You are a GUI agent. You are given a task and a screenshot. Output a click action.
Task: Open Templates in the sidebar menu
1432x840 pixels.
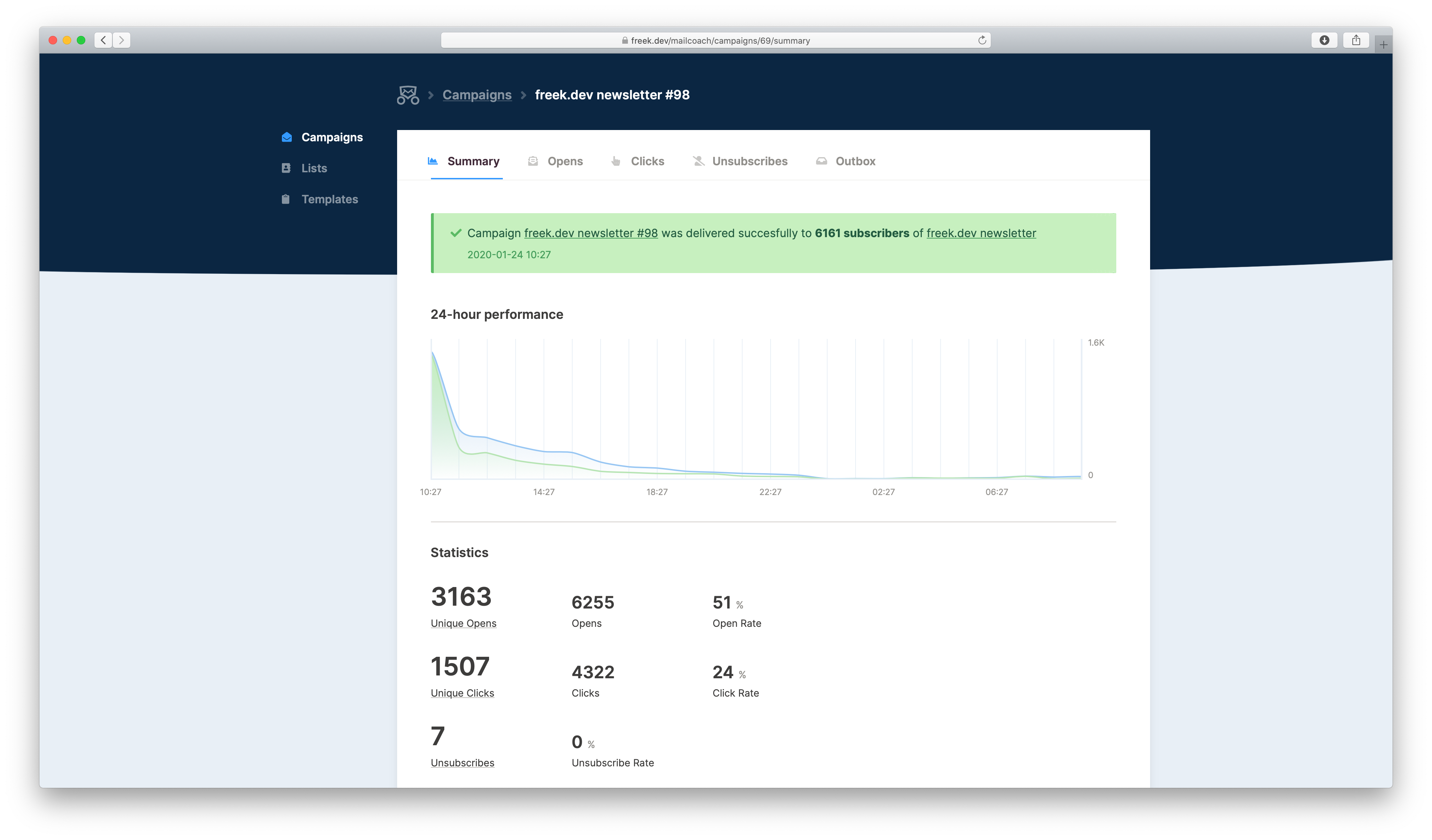[320, 199]
